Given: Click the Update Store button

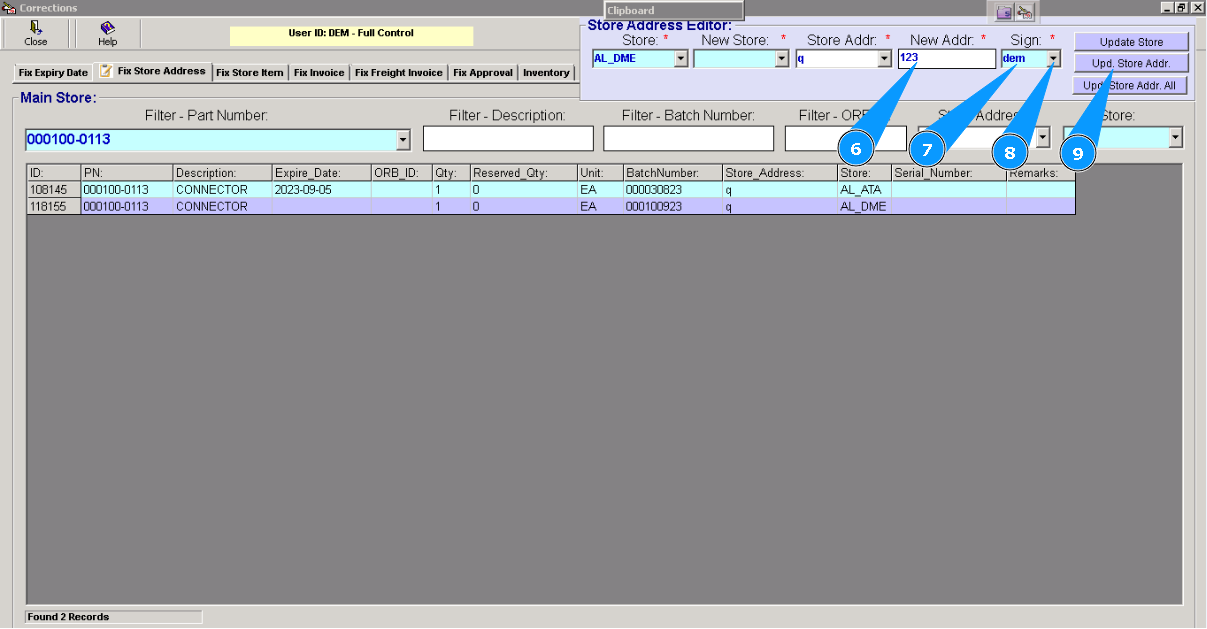Looking at the screenshot, I should point(1131,42).
